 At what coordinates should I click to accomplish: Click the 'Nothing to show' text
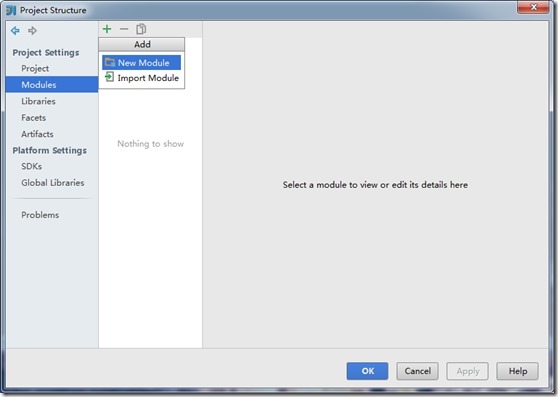coord(151,144)
